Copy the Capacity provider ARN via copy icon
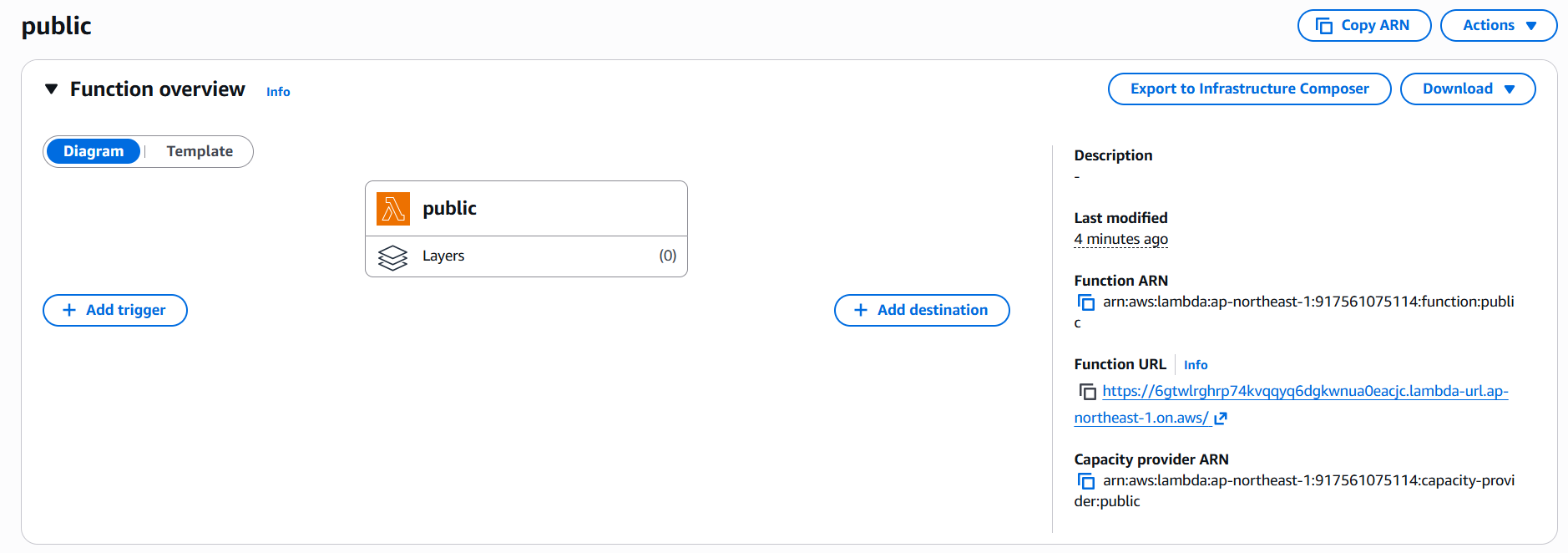This screenshot has height=553, width=1568. pyautogui.click(x=1086, y=481)
